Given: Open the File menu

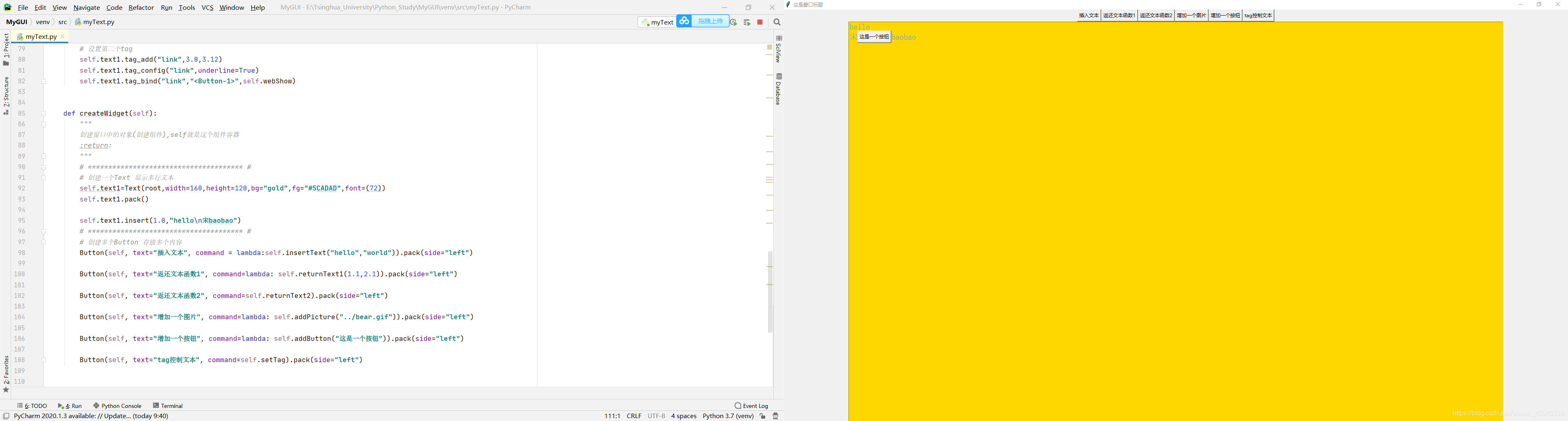Looking at the screenshot, I should 23,7.
